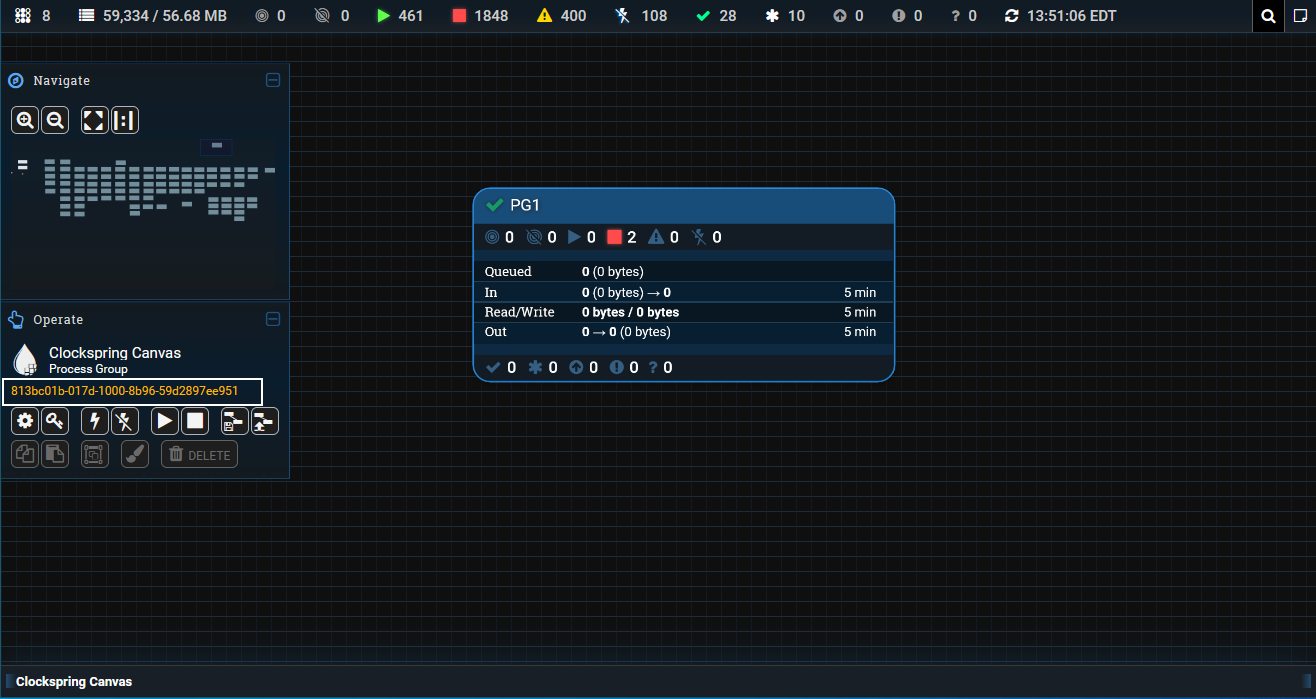Click Clockspring Canvas breadcrumb link
1316x699 pixels.
click(74, 681)
